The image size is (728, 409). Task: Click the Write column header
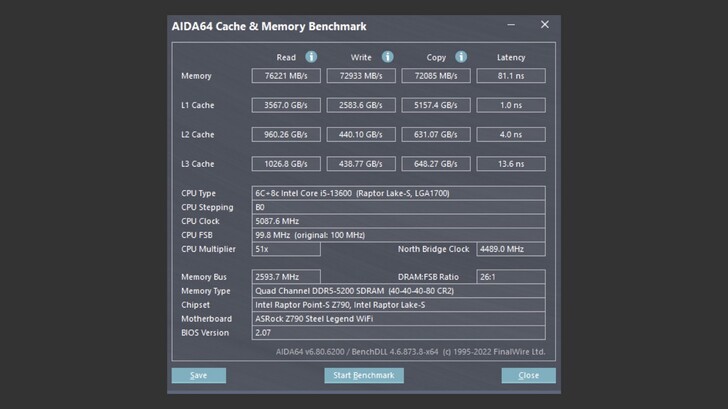click(x=361, y=58)
